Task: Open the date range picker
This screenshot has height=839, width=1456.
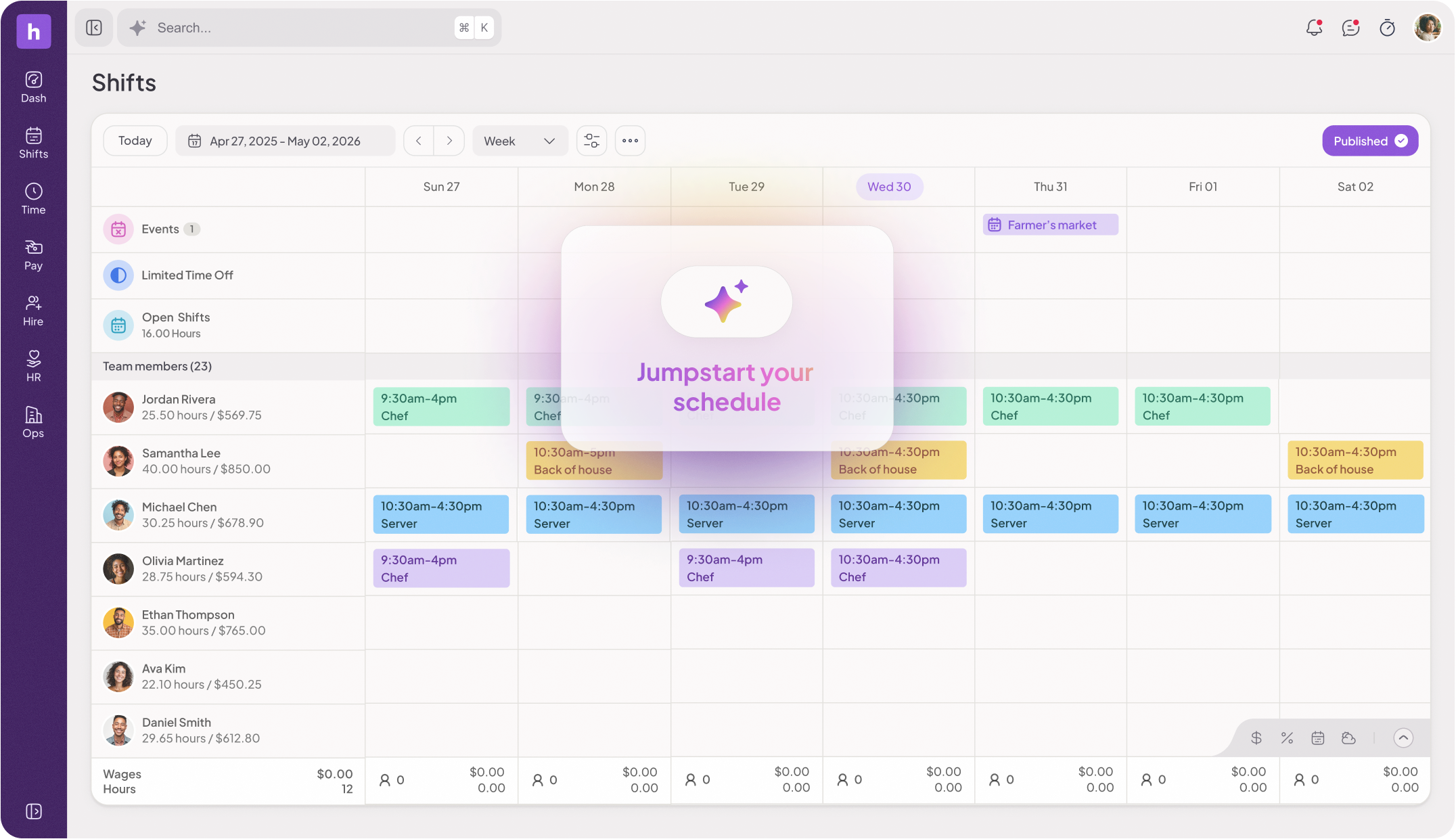Action: [285, 141]
